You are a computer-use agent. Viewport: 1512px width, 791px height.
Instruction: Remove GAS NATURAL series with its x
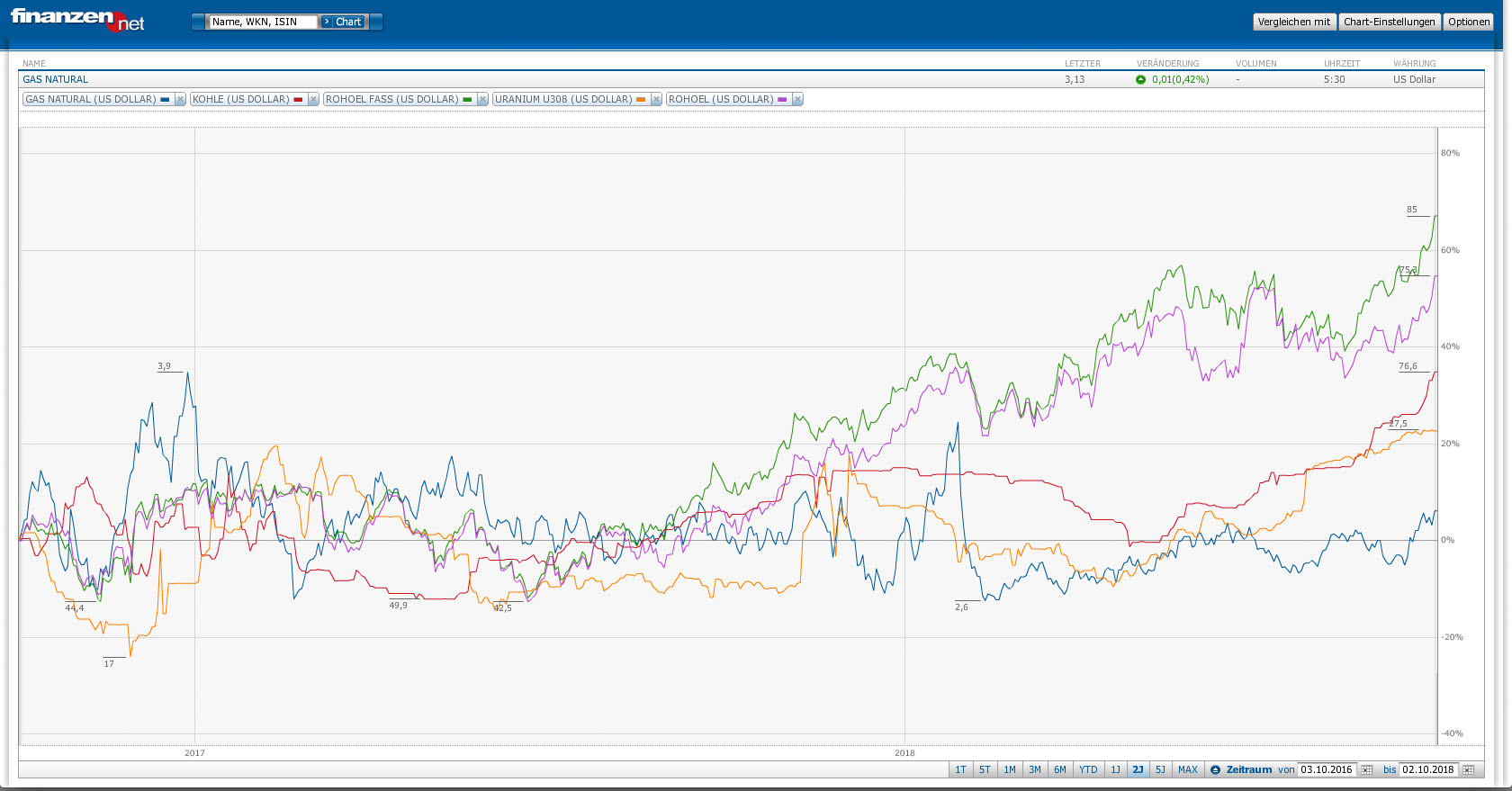click(x=180, y=99)
